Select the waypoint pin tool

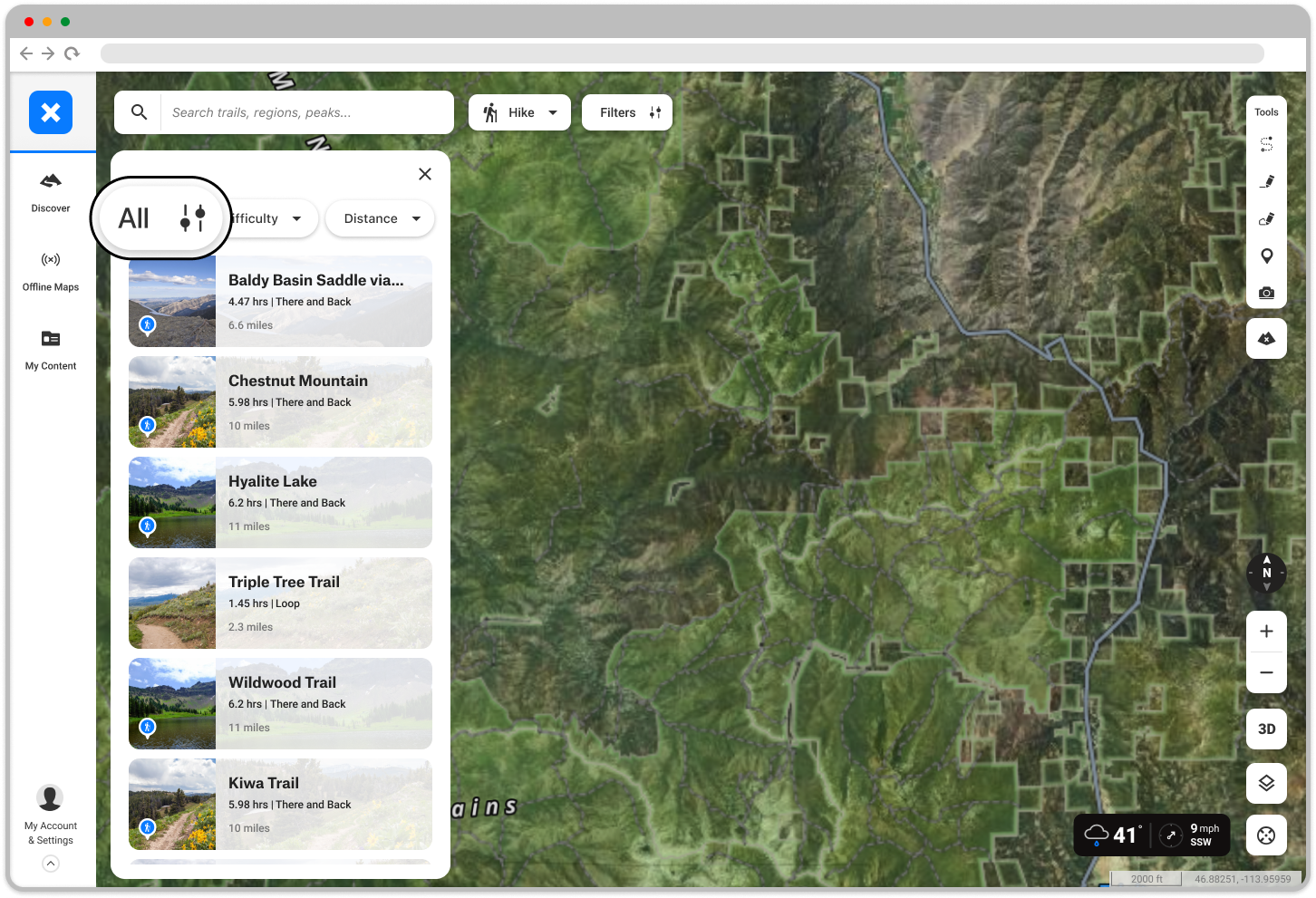pyautogui.click(x=1266, y=256)
